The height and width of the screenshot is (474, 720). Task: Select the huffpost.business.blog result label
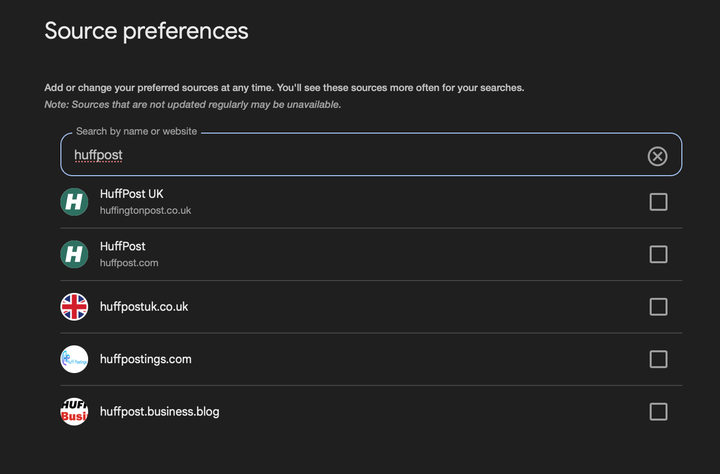pos(159,411)
